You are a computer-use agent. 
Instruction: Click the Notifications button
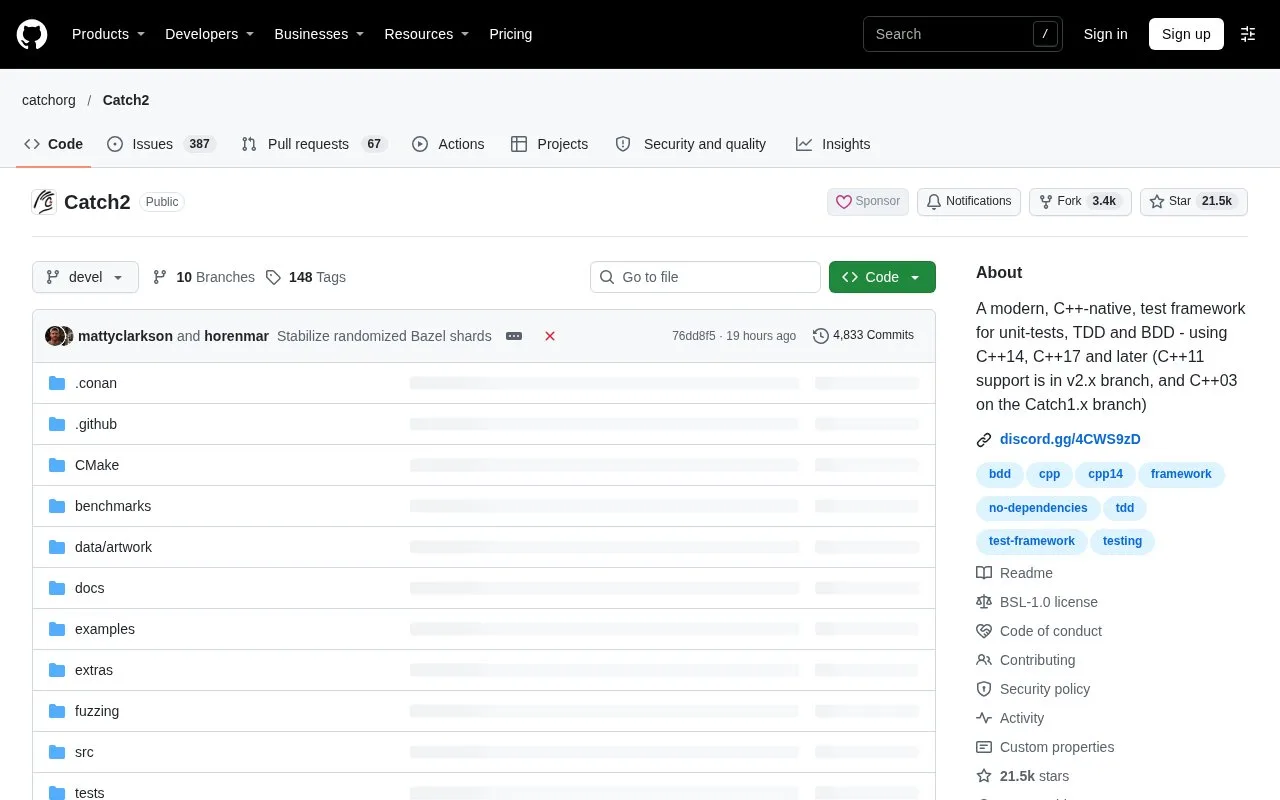pos(969,201)
